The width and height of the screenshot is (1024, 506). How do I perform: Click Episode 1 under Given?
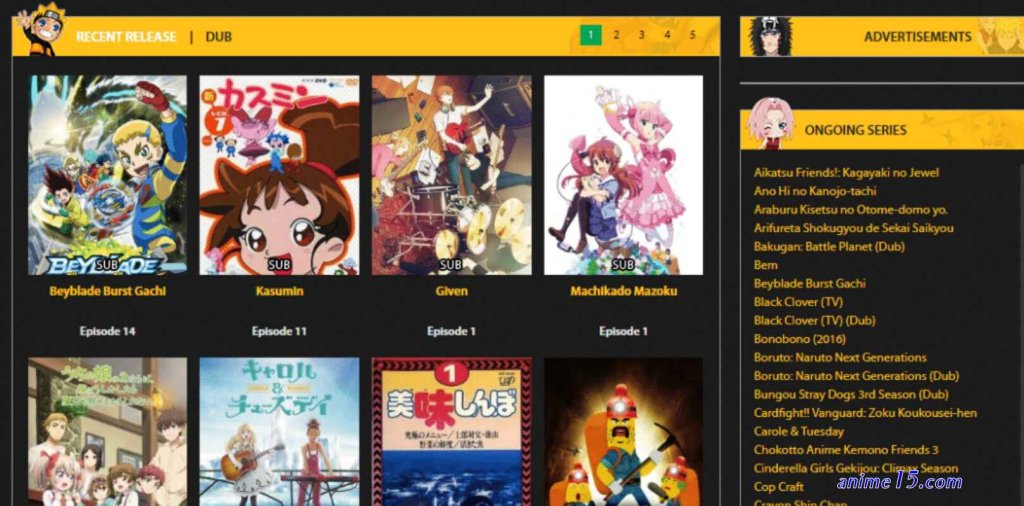[451, 331]
